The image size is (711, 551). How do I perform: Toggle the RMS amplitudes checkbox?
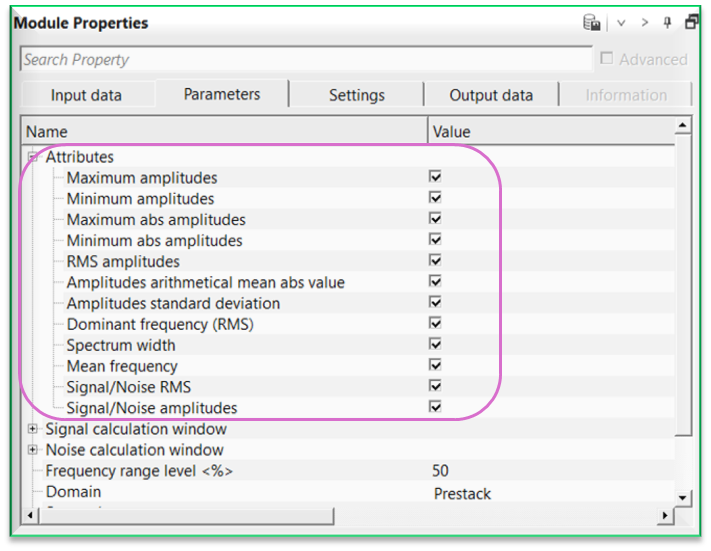pyautogui.click(x=435, y=261)
